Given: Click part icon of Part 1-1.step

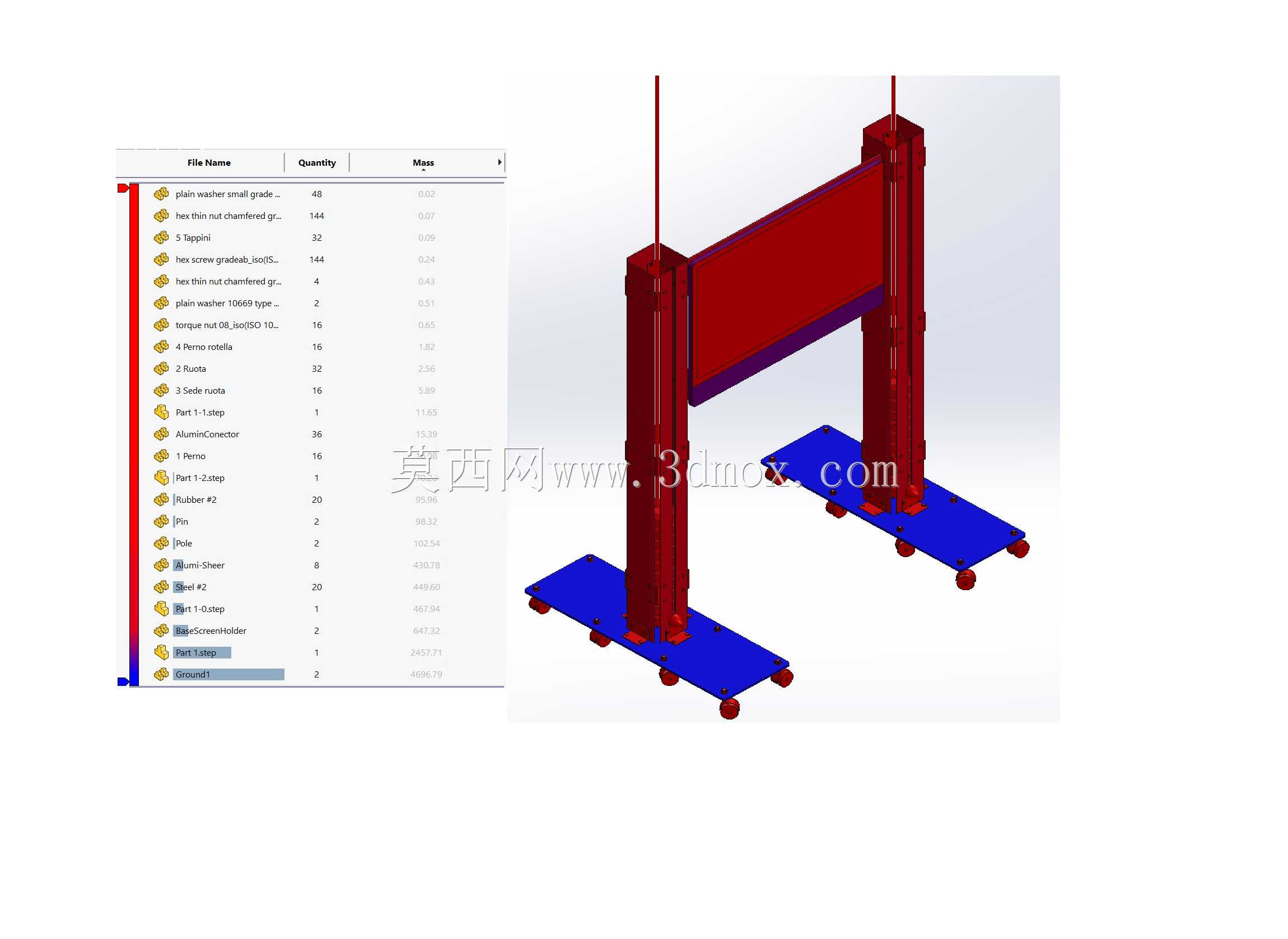Looking at the screenshot, I should tap(161, 412).
